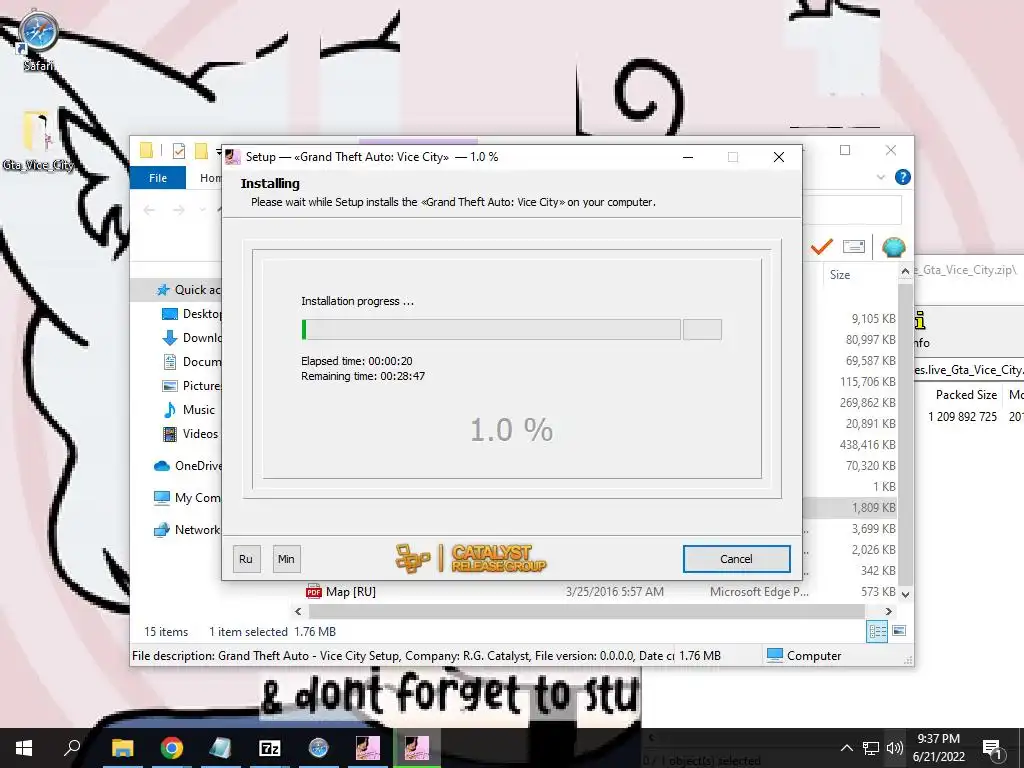Select Network in the navigation pane
The image size is (1024, 768).
pyautogui.click(x=188, y=530)
